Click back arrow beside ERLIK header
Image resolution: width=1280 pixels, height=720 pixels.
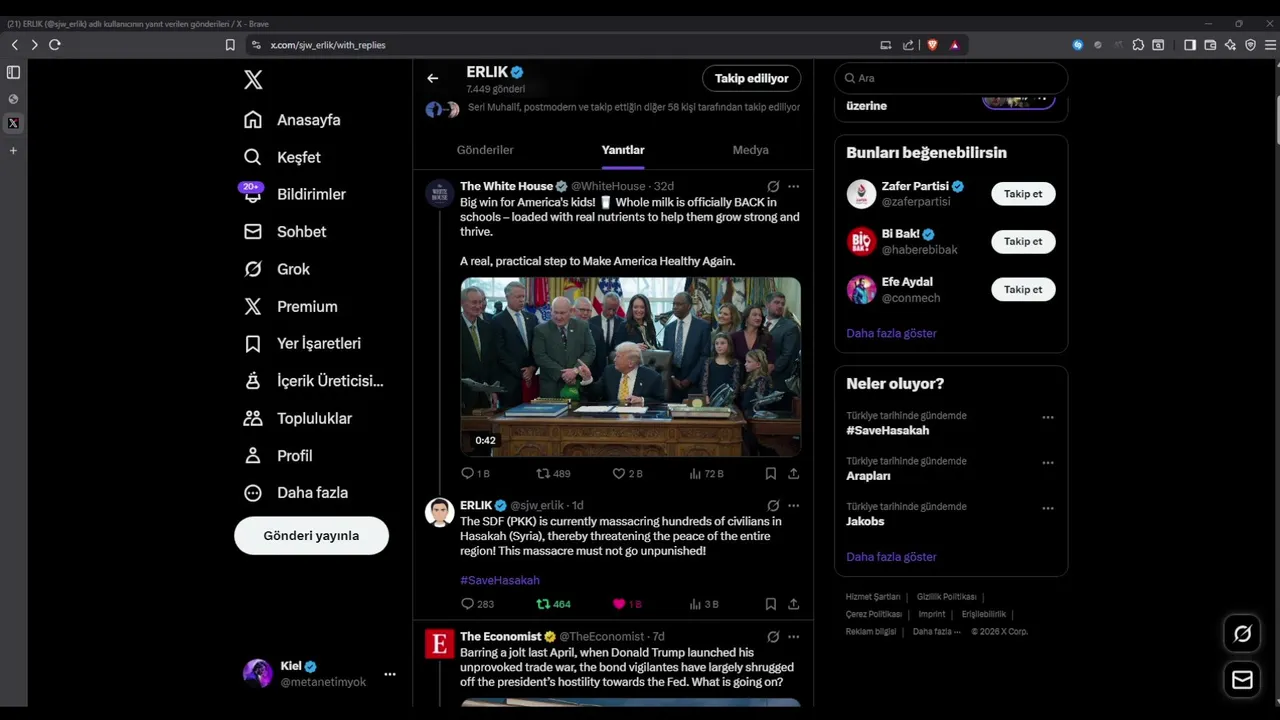click(x=432, y=78)
